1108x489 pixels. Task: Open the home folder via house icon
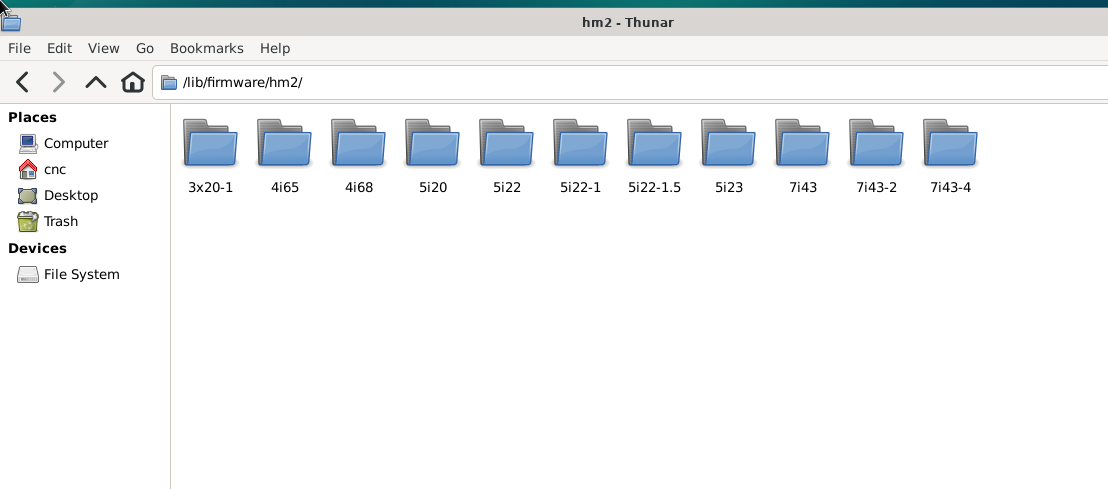(133, 82)
